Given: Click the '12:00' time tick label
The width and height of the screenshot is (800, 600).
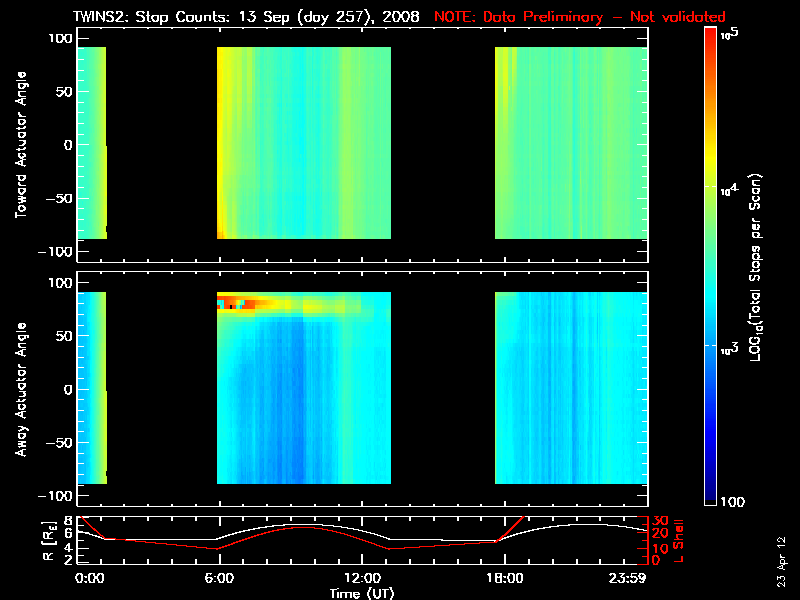Looking at the screenshot, I should [x=362, y=578].
